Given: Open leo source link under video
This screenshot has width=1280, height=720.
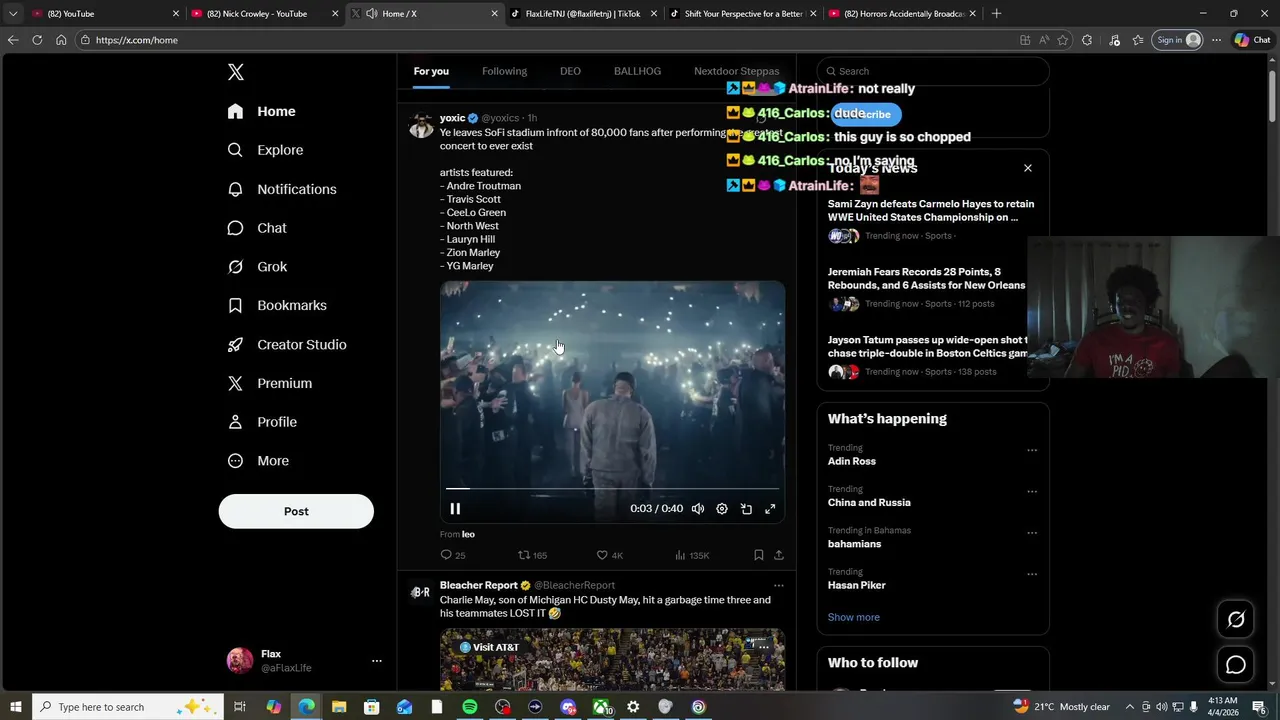Looking at the screenshot, I should (468, 535).
